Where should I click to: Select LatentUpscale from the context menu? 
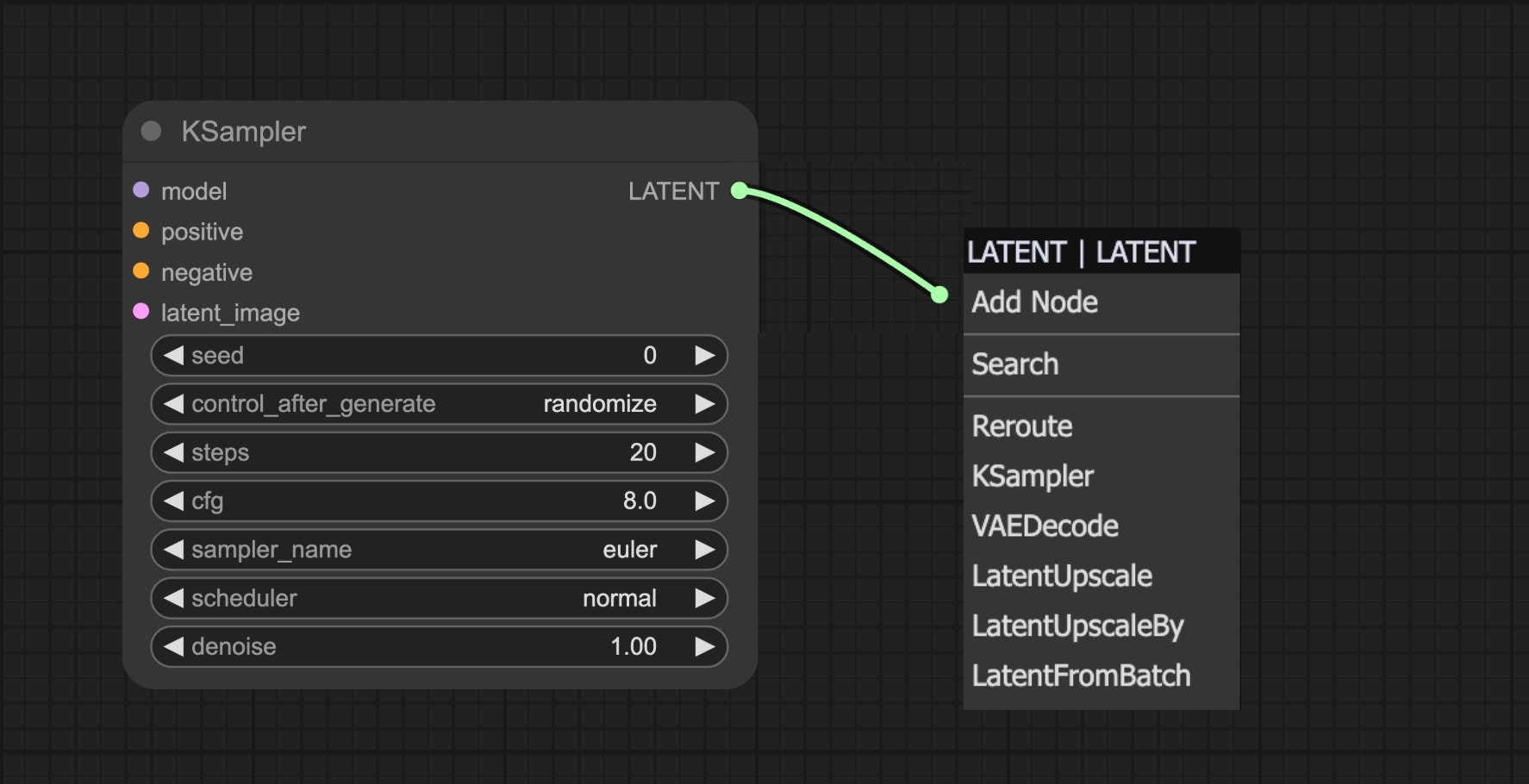1061,576
